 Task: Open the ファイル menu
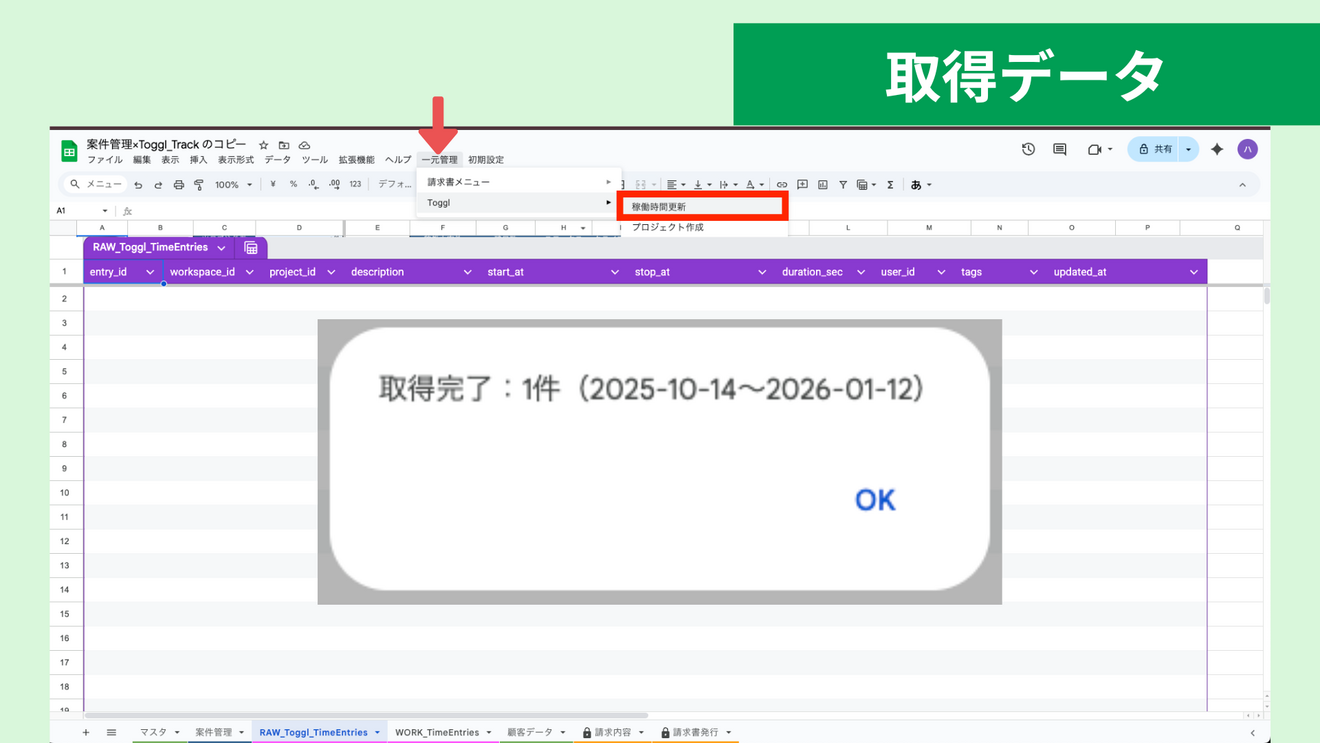(105, 160)
